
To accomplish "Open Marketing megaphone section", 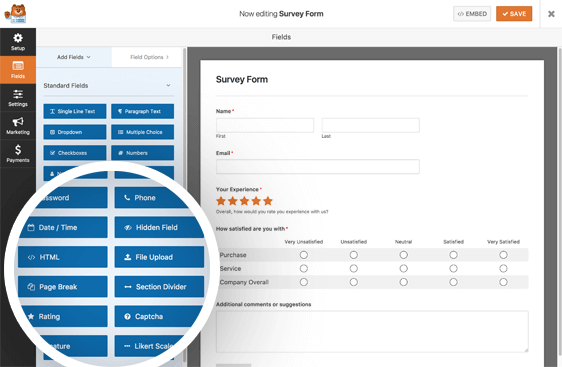I will click(18, 126).
